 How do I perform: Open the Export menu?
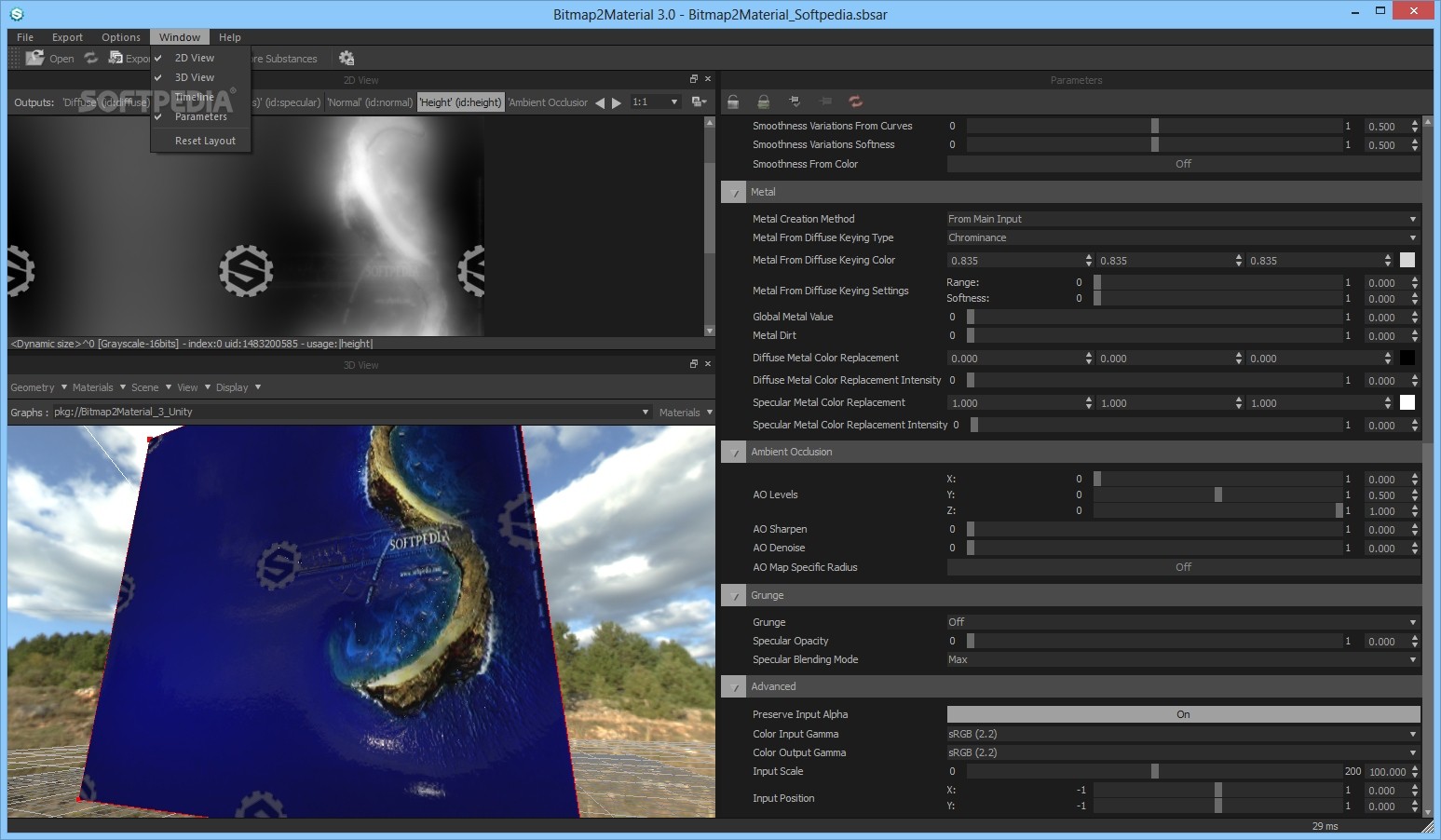point(67,37)
